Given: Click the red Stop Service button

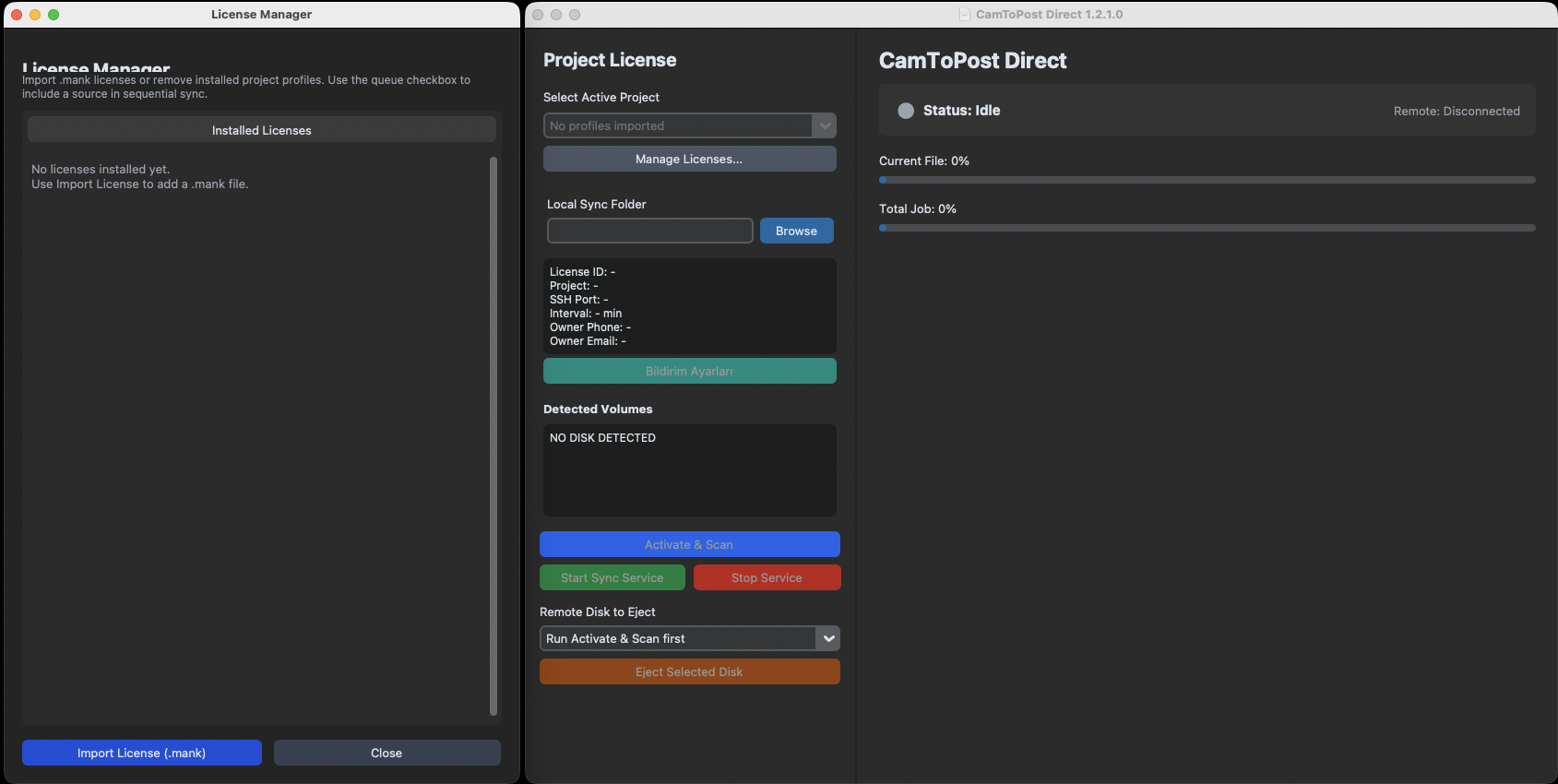Looking at the screenshot, I should pos(767,577).
